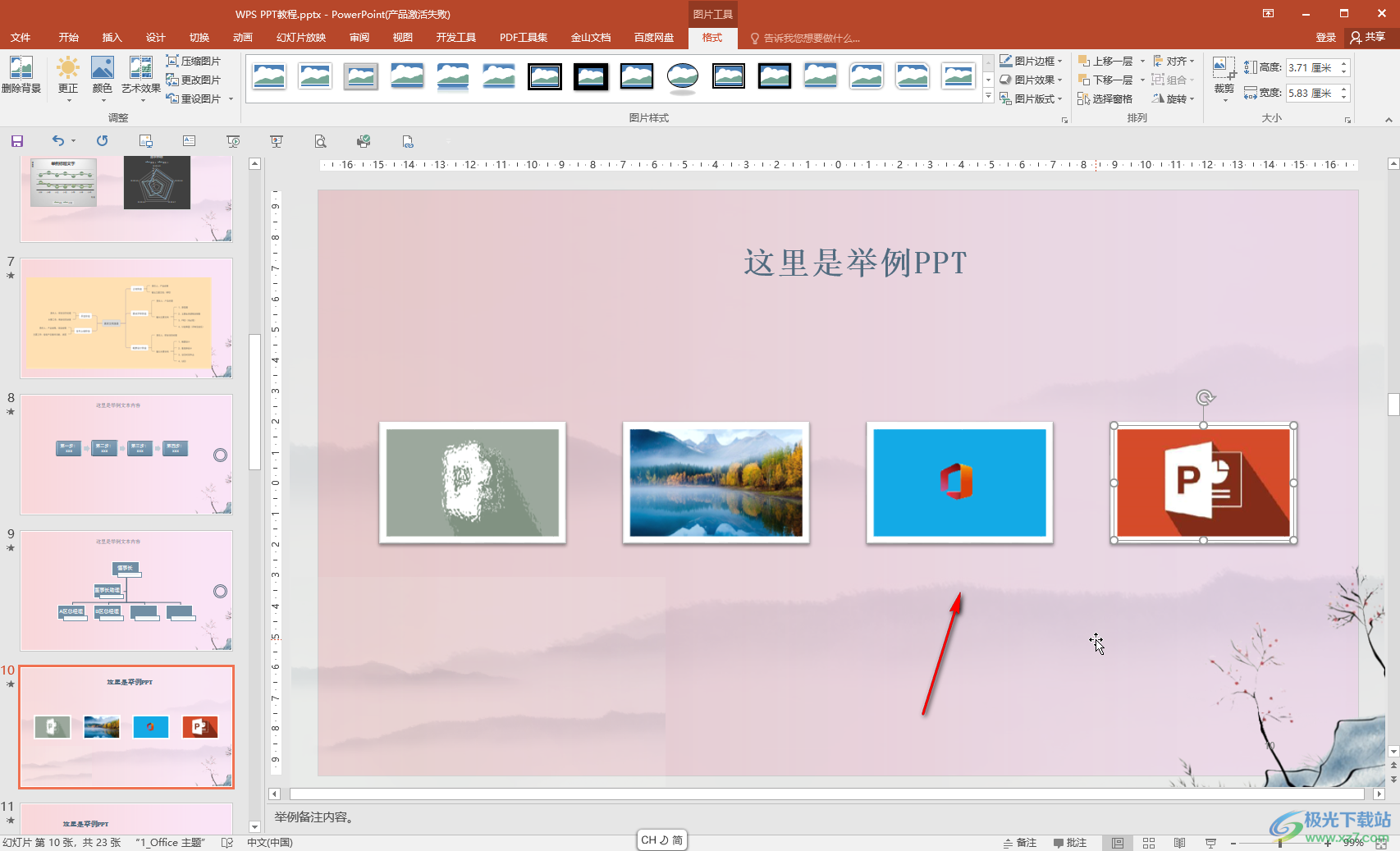Click the start slideshow from beginning icon
The image size is (1400, 851).
[233, 141]
